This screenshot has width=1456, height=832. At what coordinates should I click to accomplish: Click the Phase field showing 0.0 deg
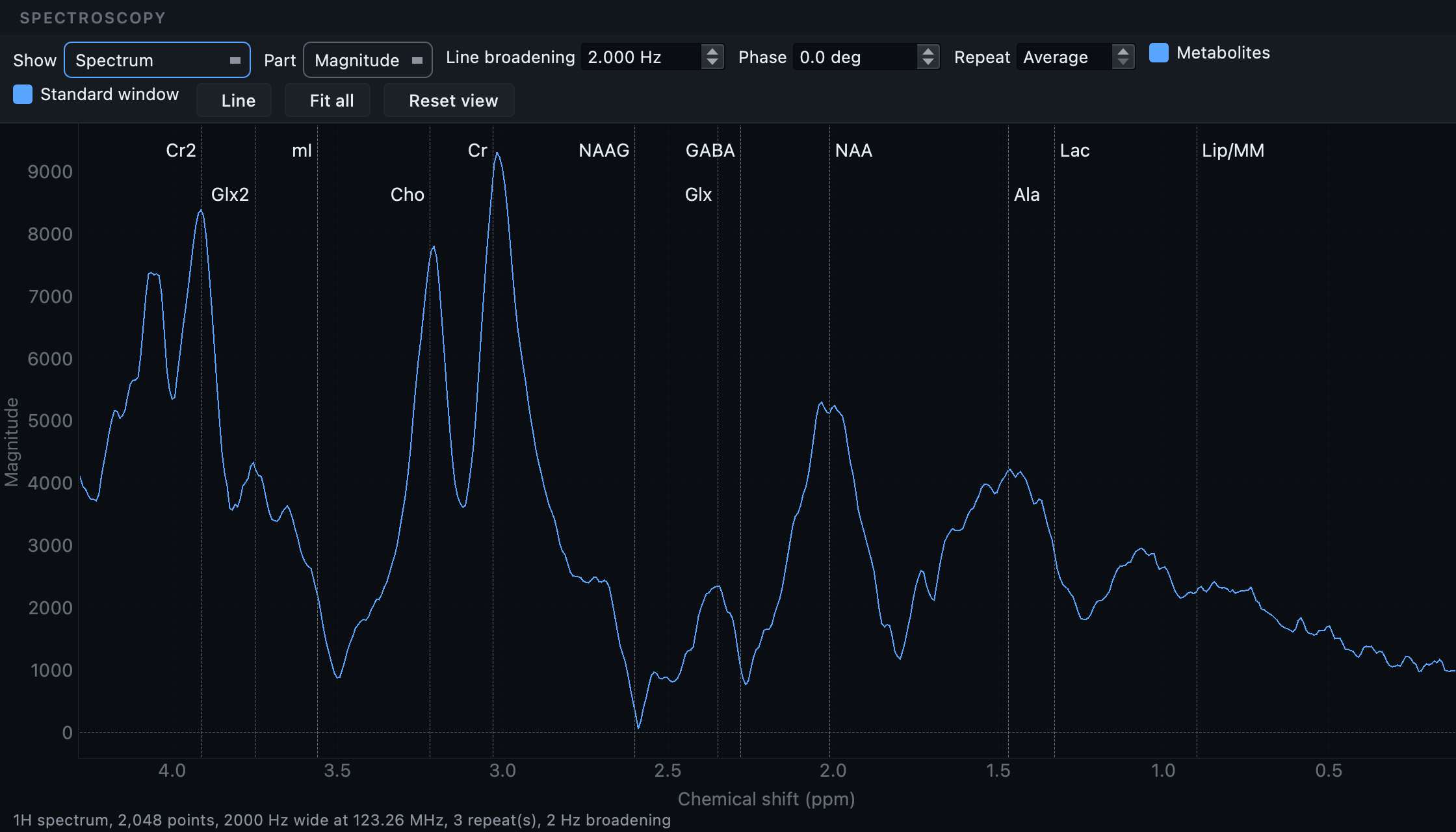tap(855, 57)
